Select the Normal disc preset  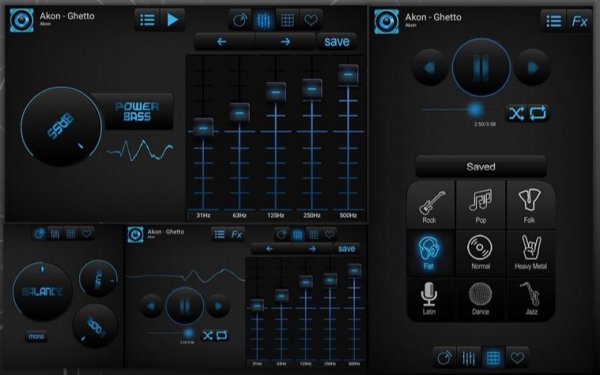[481, 253]
